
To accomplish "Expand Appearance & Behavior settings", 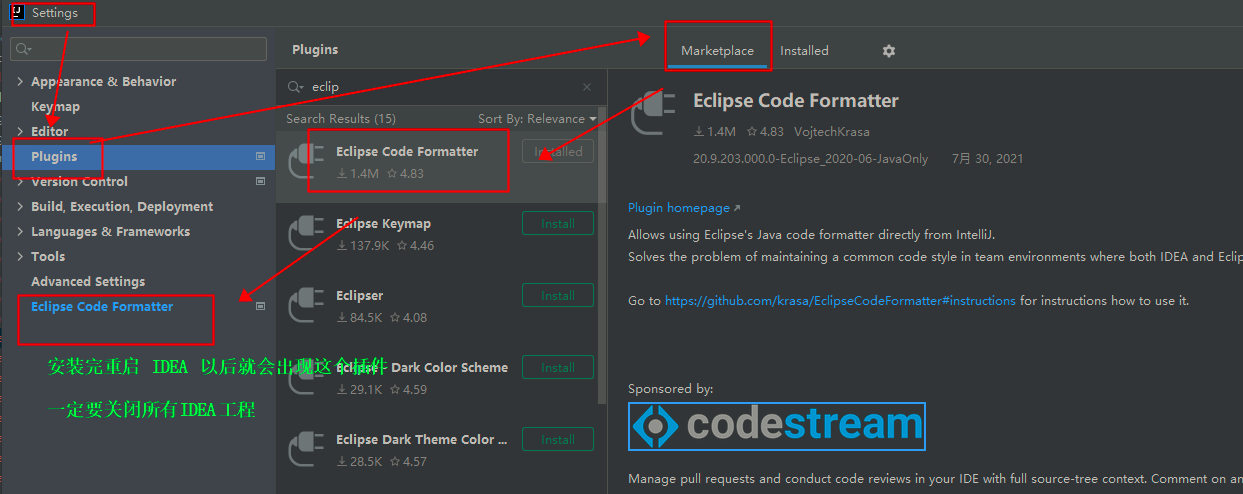I will (x=20, y=81).
